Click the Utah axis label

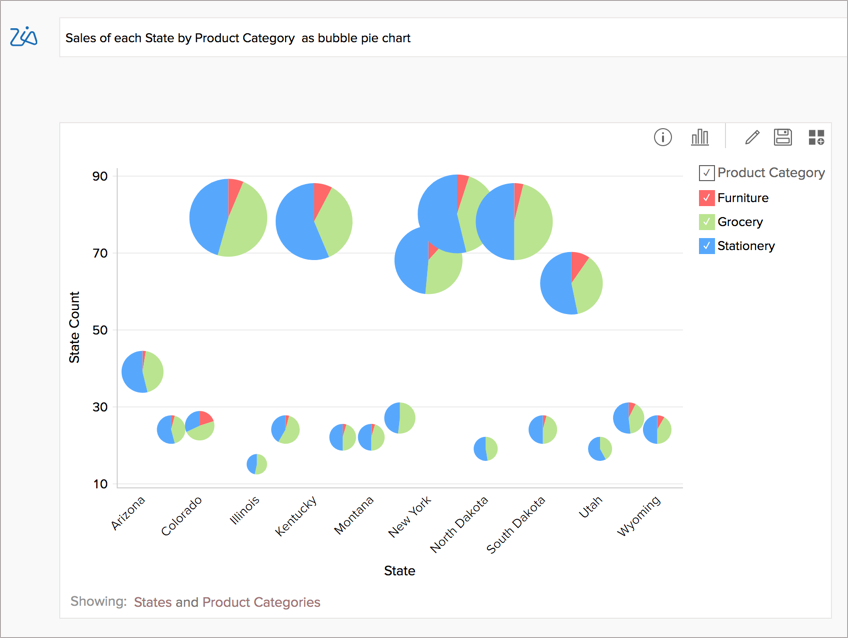click(592, 506)
